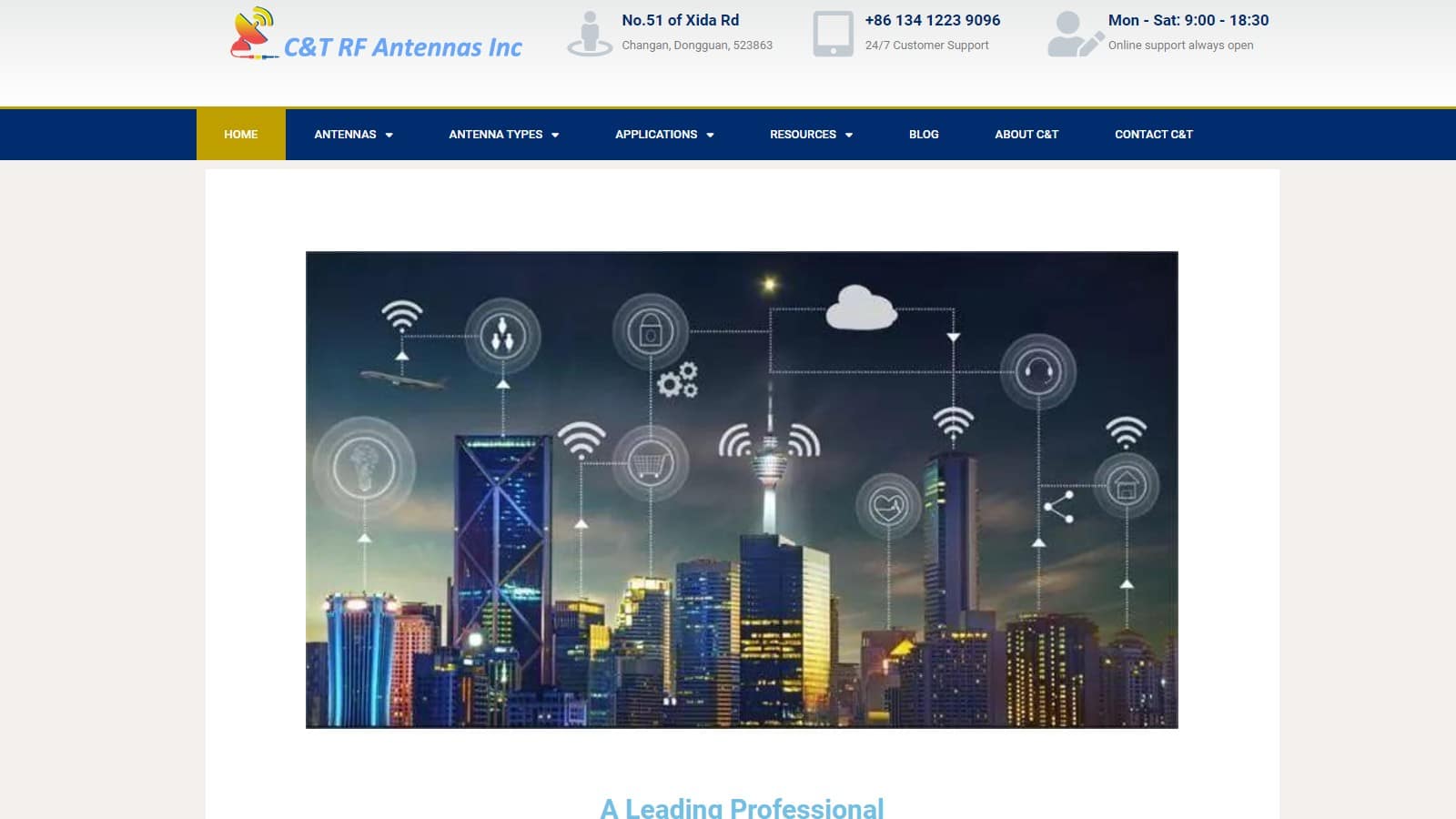The width and height of the screenshot is (1456, 819).
Task: Open the ANTENNAS menu
Action: coord(345,135)
